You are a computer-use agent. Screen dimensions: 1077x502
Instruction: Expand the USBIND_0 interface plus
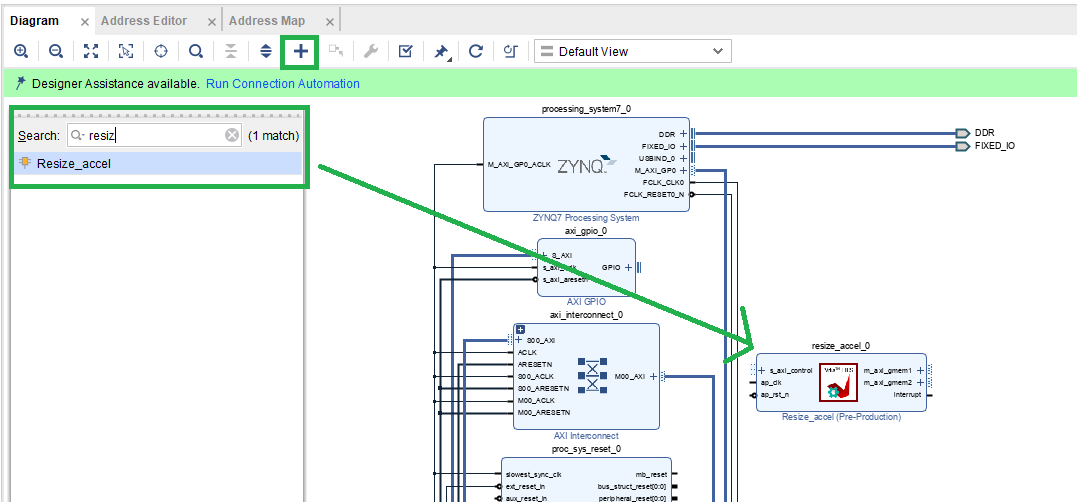pyautogui.click(x=683, y=158)
